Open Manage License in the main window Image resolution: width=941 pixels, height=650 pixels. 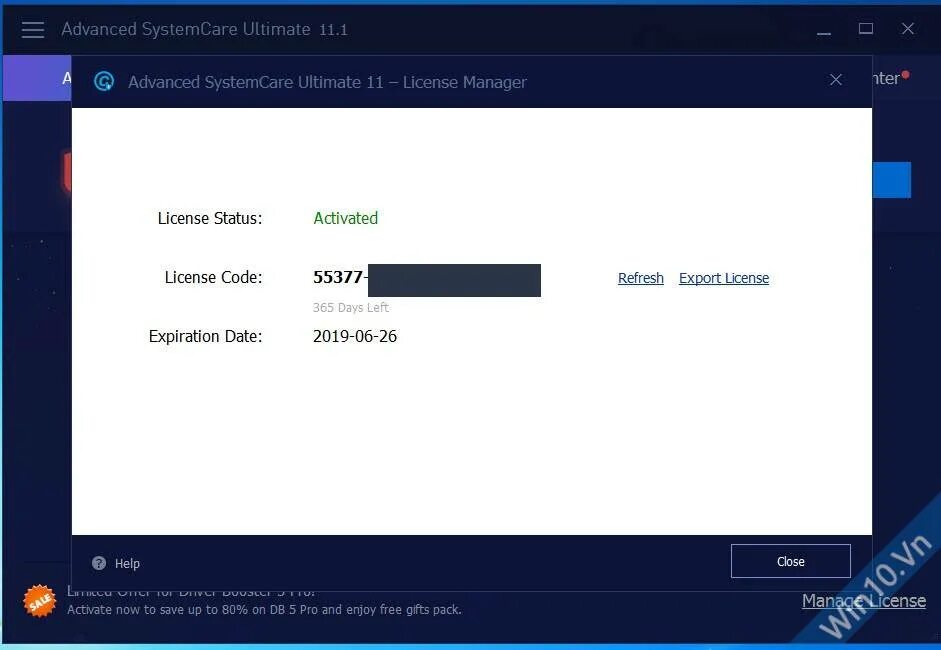click(864, 601)
